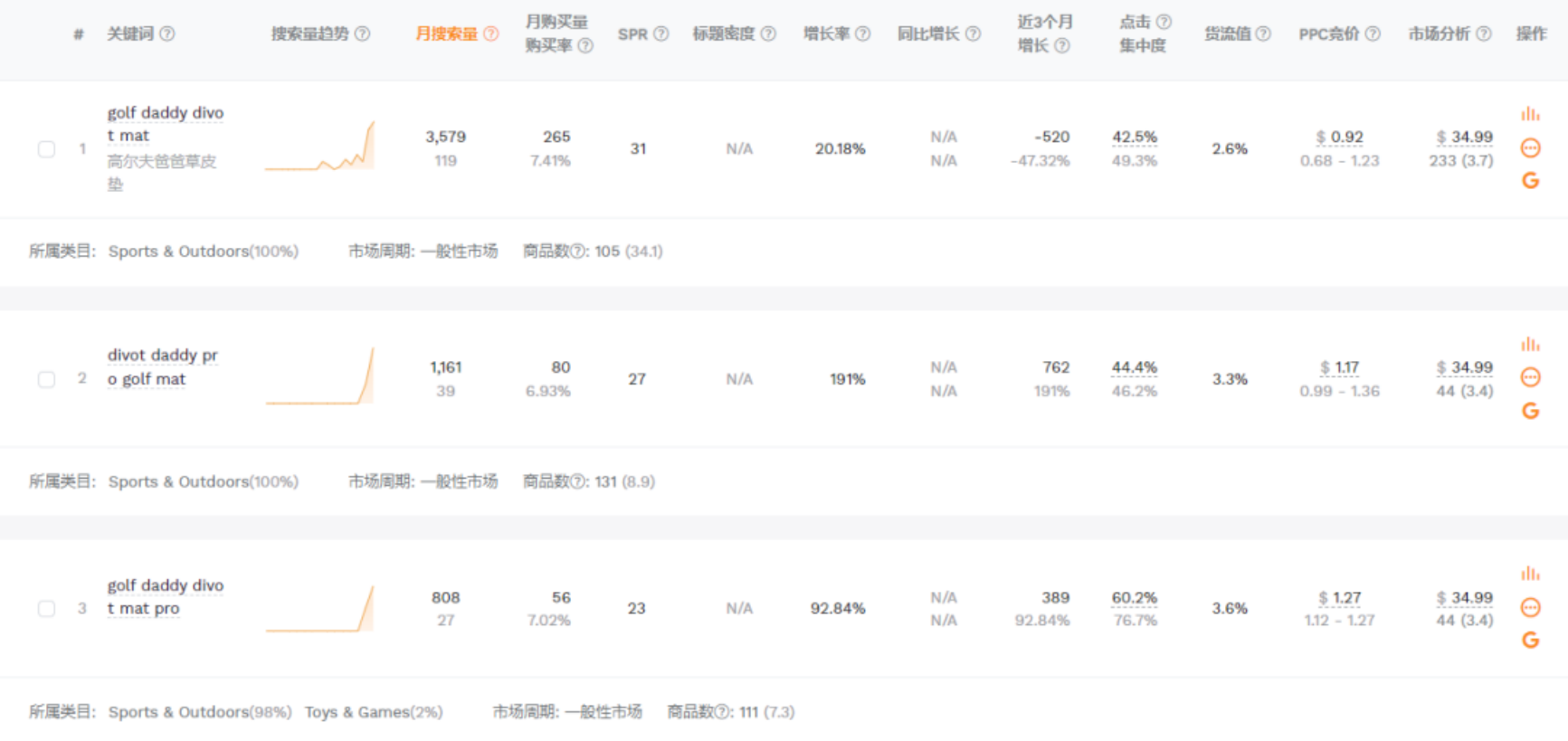The image size is (1568, 741).
Task: Open the keyword link divot daddy pro golf mat
Action: pyautogui.click(x=162, y=366)
